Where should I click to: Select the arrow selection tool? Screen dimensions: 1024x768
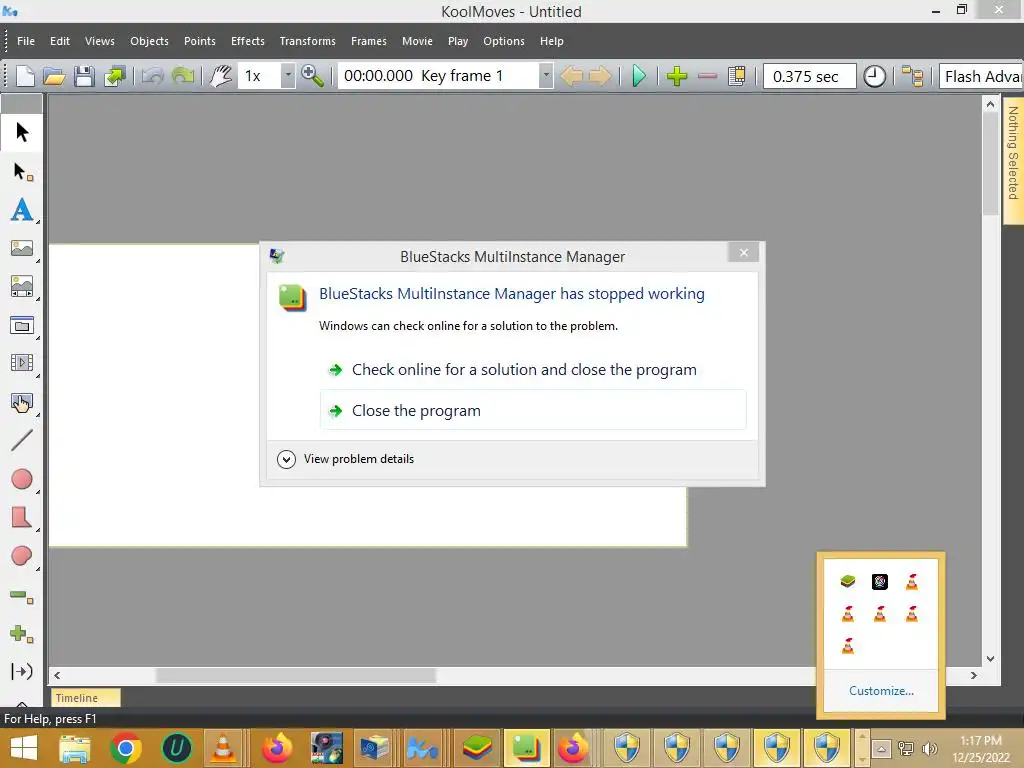coord(22,133)
